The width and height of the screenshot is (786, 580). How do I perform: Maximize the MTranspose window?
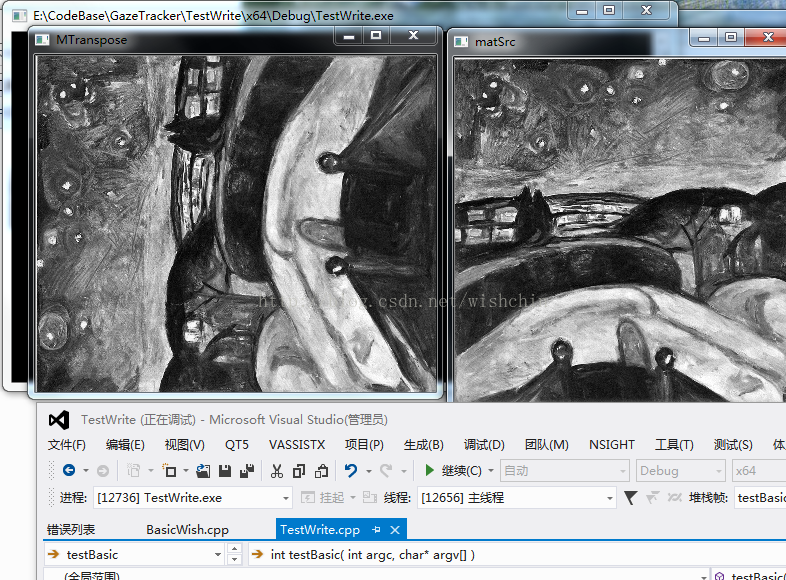coord(376,35)
